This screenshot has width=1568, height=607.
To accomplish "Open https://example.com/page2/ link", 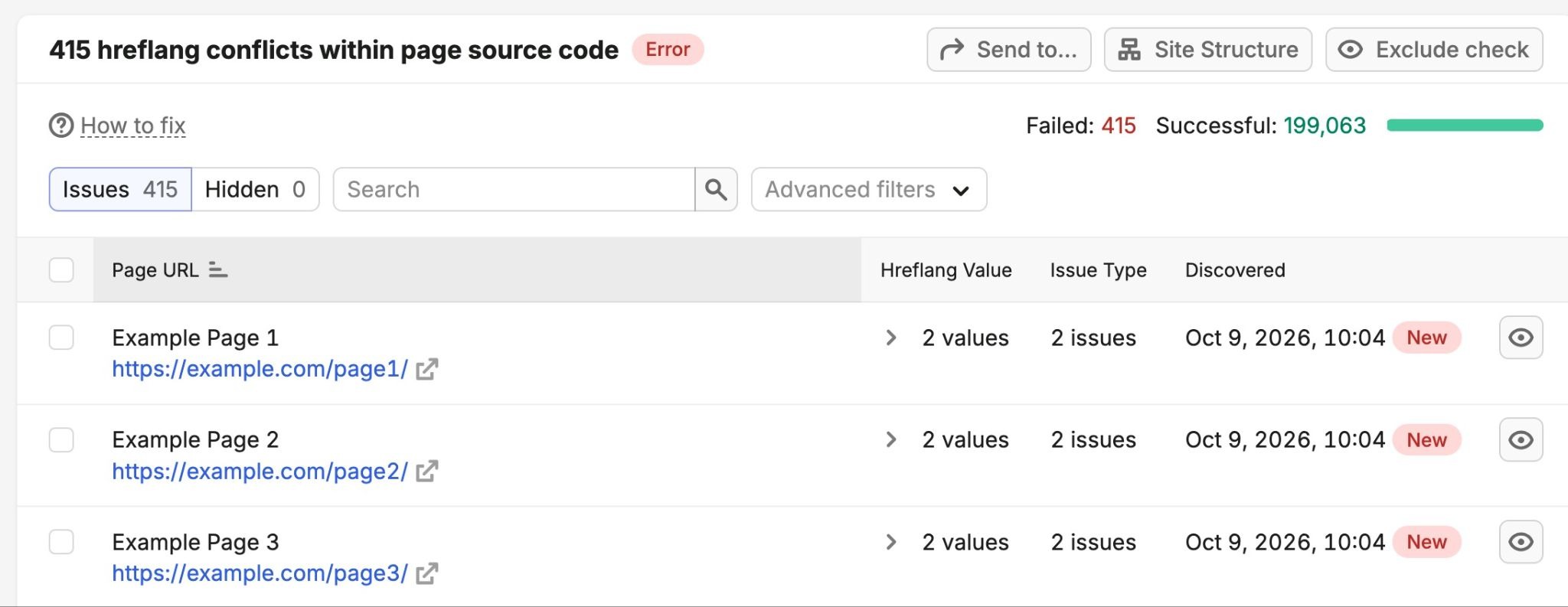I will click(x=260, y=472).
